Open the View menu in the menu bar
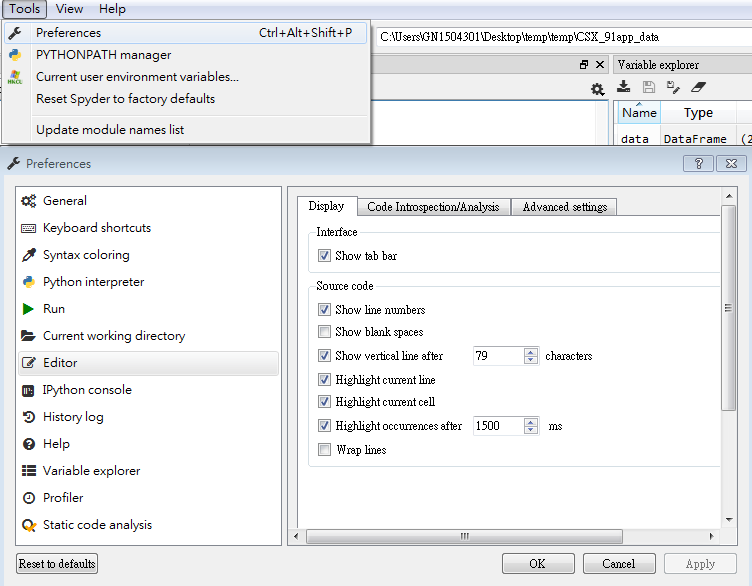The height and width of the screenshot is (586, 752). pos(69,9)
